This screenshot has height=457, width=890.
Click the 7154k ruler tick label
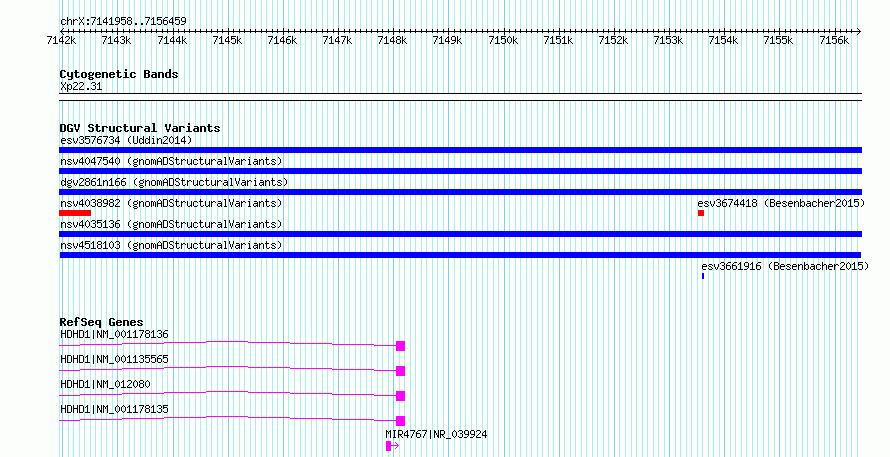tap(723, 40)
